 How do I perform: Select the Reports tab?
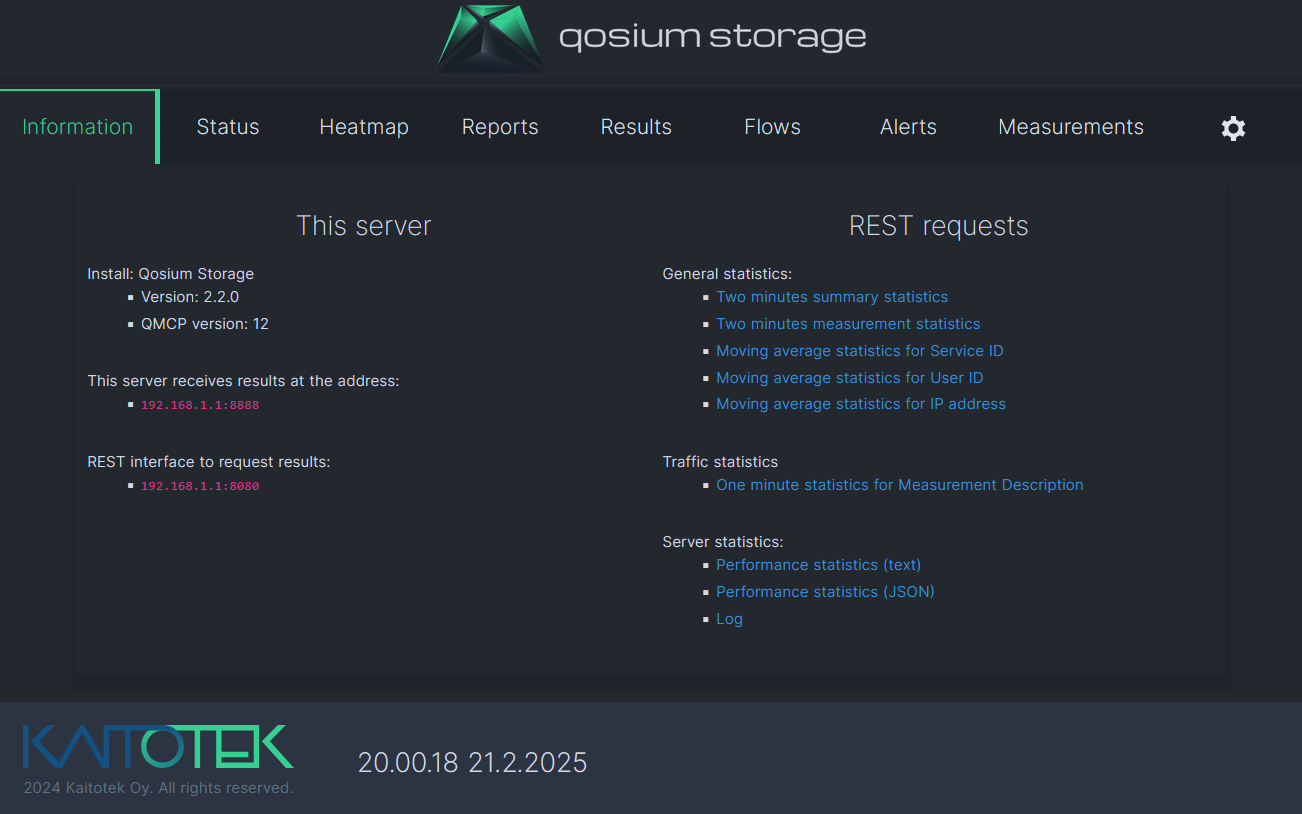coord(500,127)
